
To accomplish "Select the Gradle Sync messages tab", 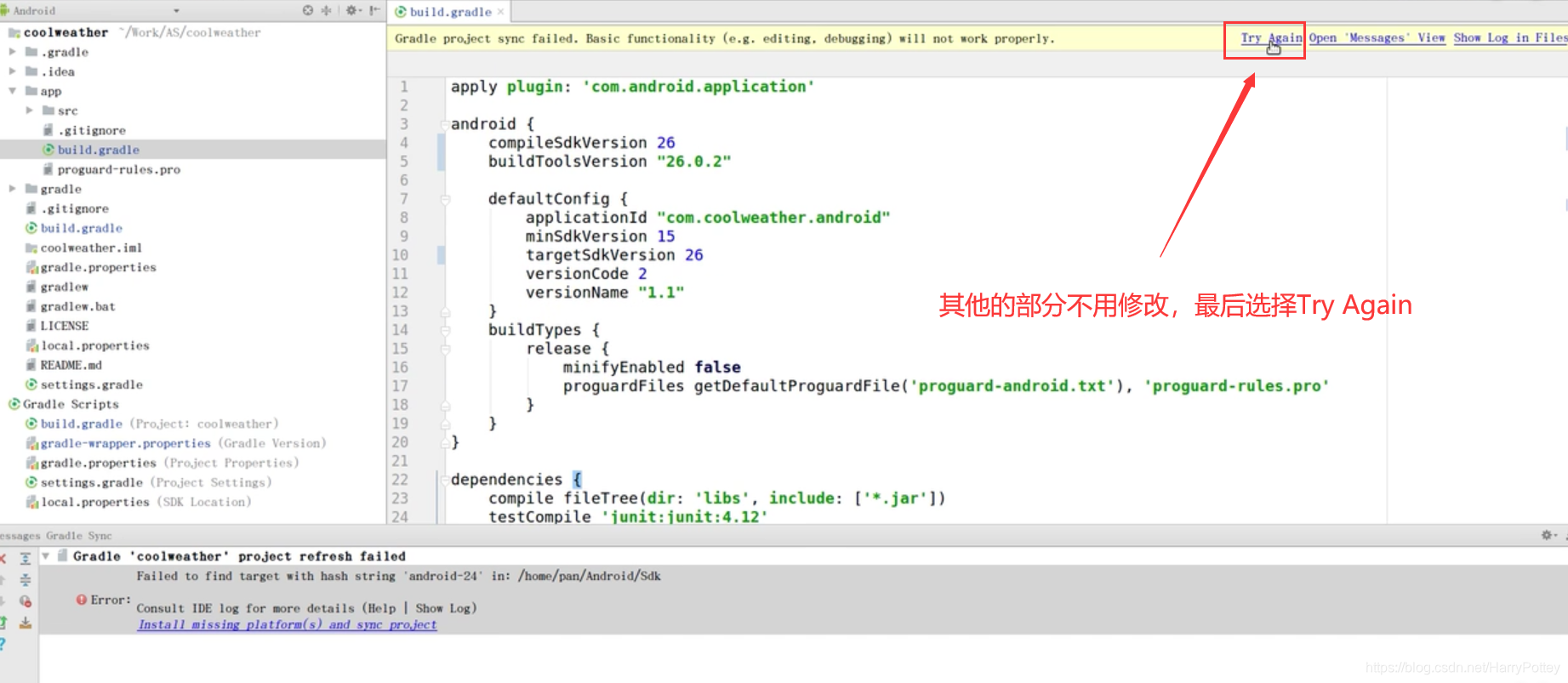I will point(78,536).
